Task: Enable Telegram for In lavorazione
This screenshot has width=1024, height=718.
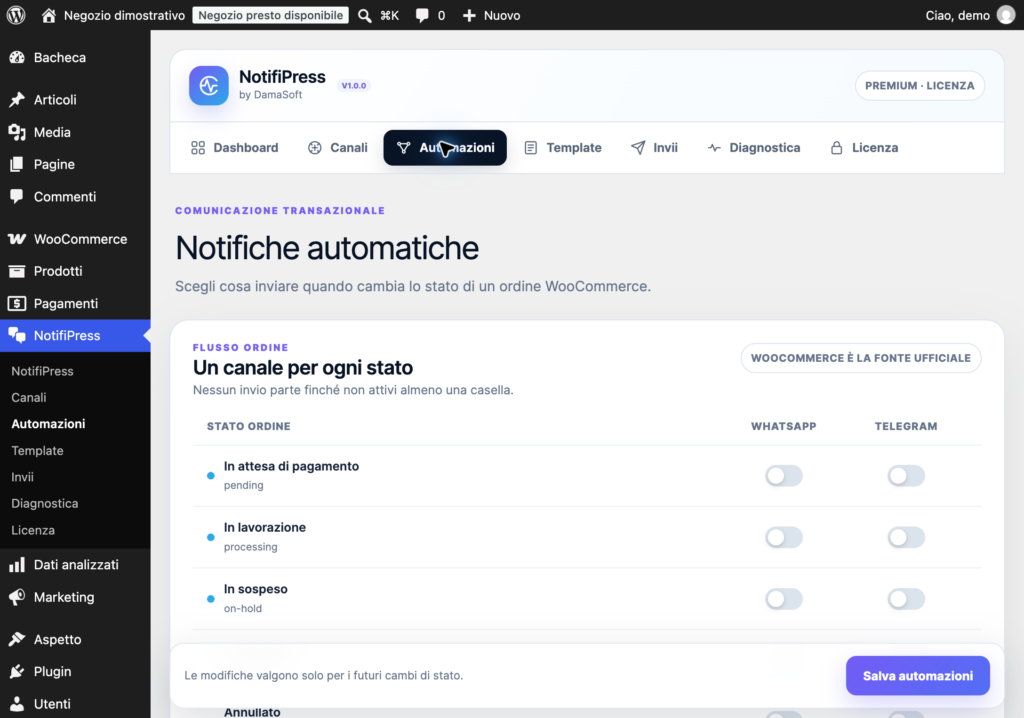Action: [x=906, y=537]
